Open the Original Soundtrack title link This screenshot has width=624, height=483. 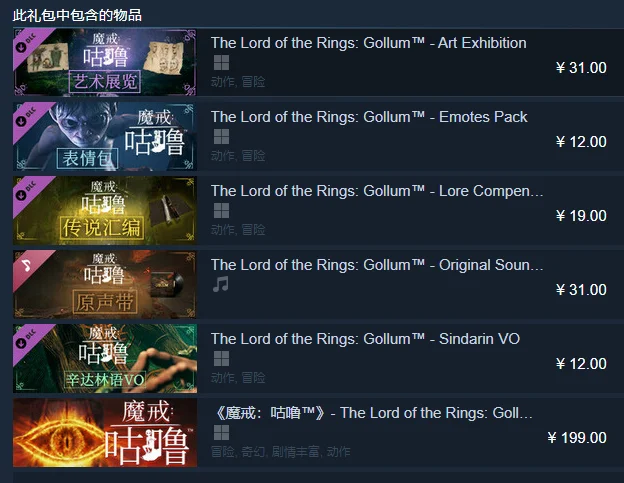click(x=377, y=265)
